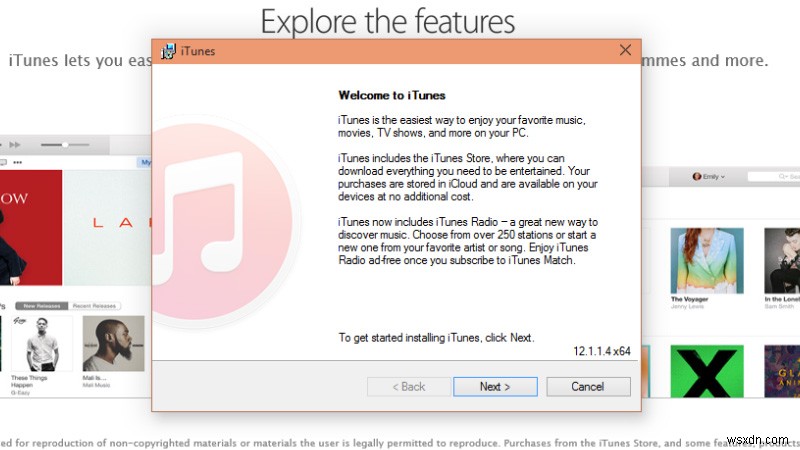Image resolution: width=800 pixels, height=450 pixels.
Task: Click the fast-forward control in background iTunes
Action: pyautogui.click(x=15, y=145)
